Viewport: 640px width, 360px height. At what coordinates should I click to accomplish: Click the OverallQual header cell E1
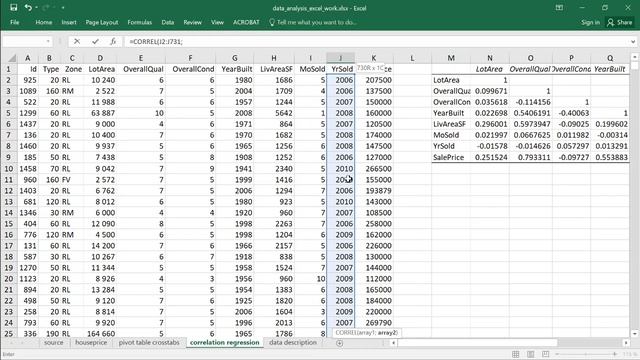coord(142,69)
